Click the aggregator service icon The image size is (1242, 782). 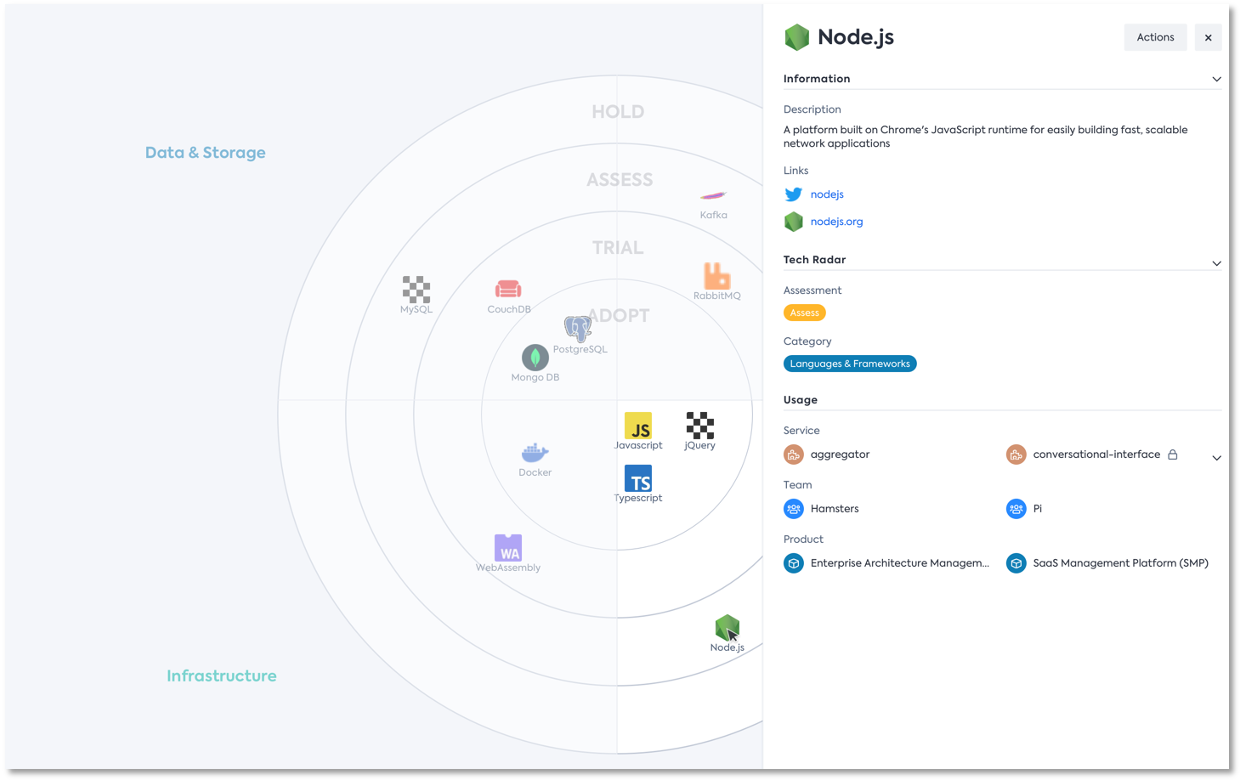[793, 455]
